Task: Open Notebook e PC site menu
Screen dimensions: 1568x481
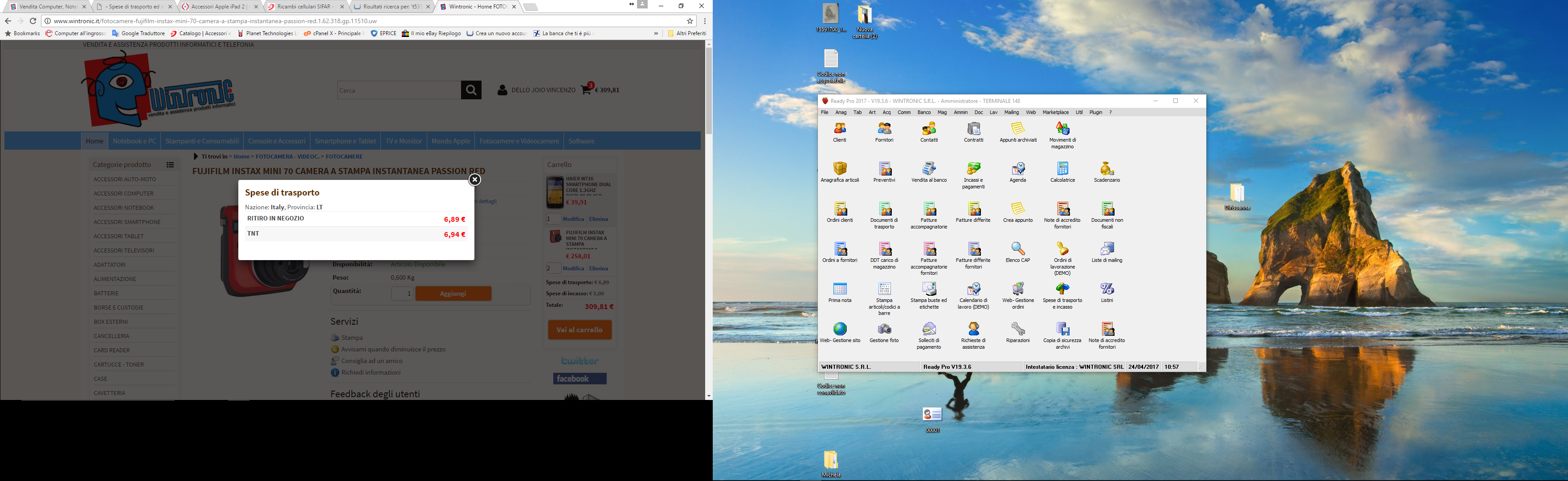Action: coord(135,141)
